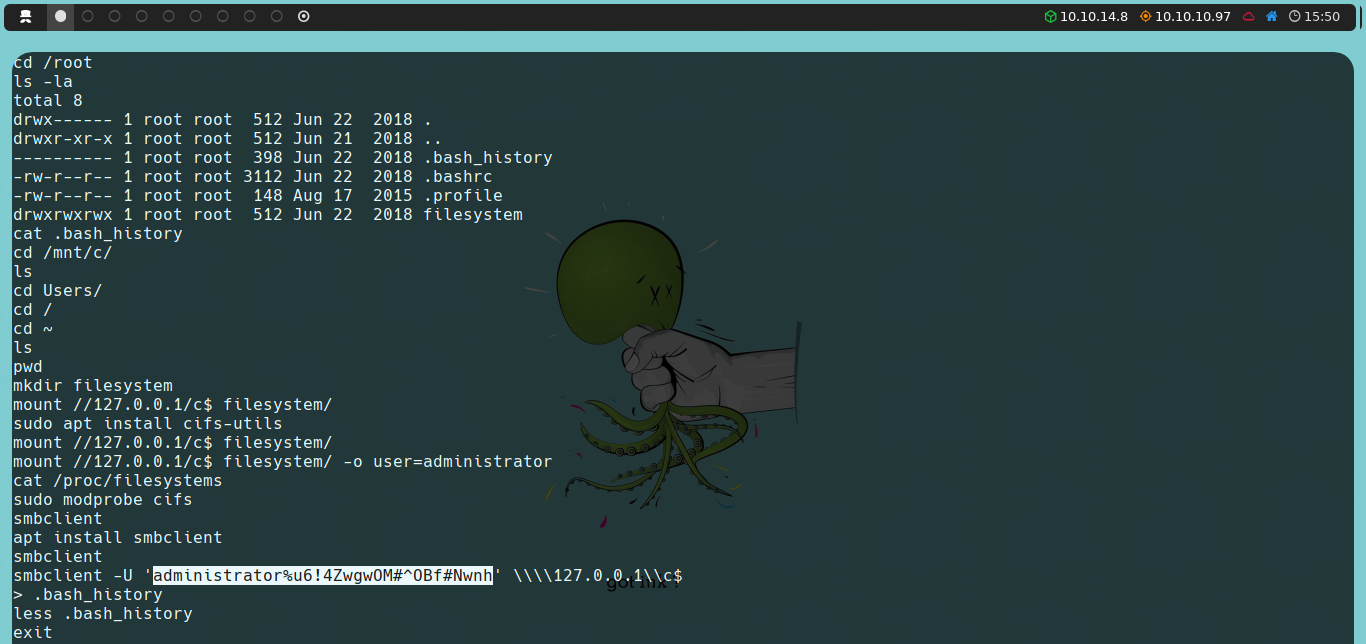The height and width of the screenshot is (644, 1366).
Task: Click the .profile file name
Action: 463,196
